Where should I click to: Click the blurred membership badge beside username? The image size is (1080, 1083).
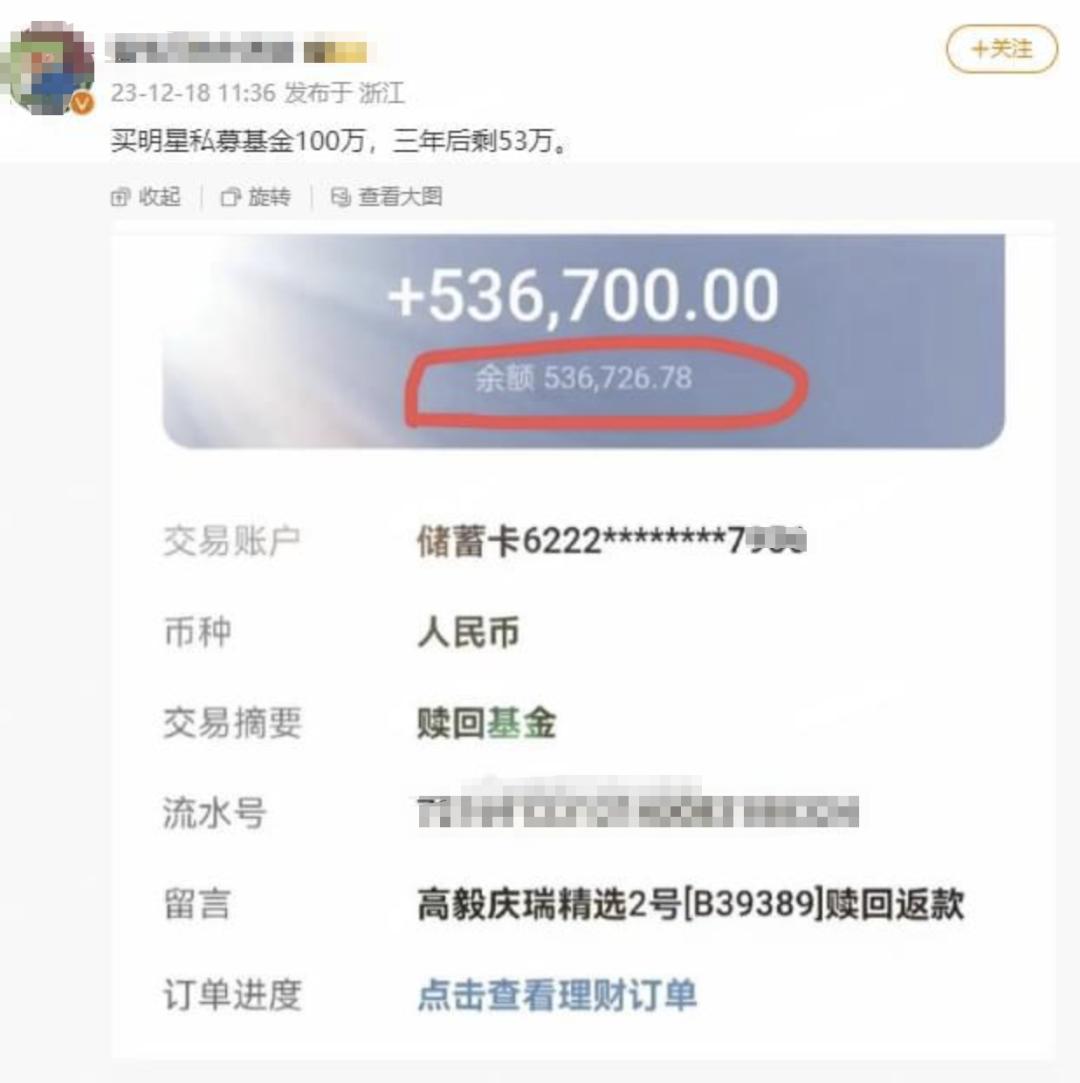336,52
